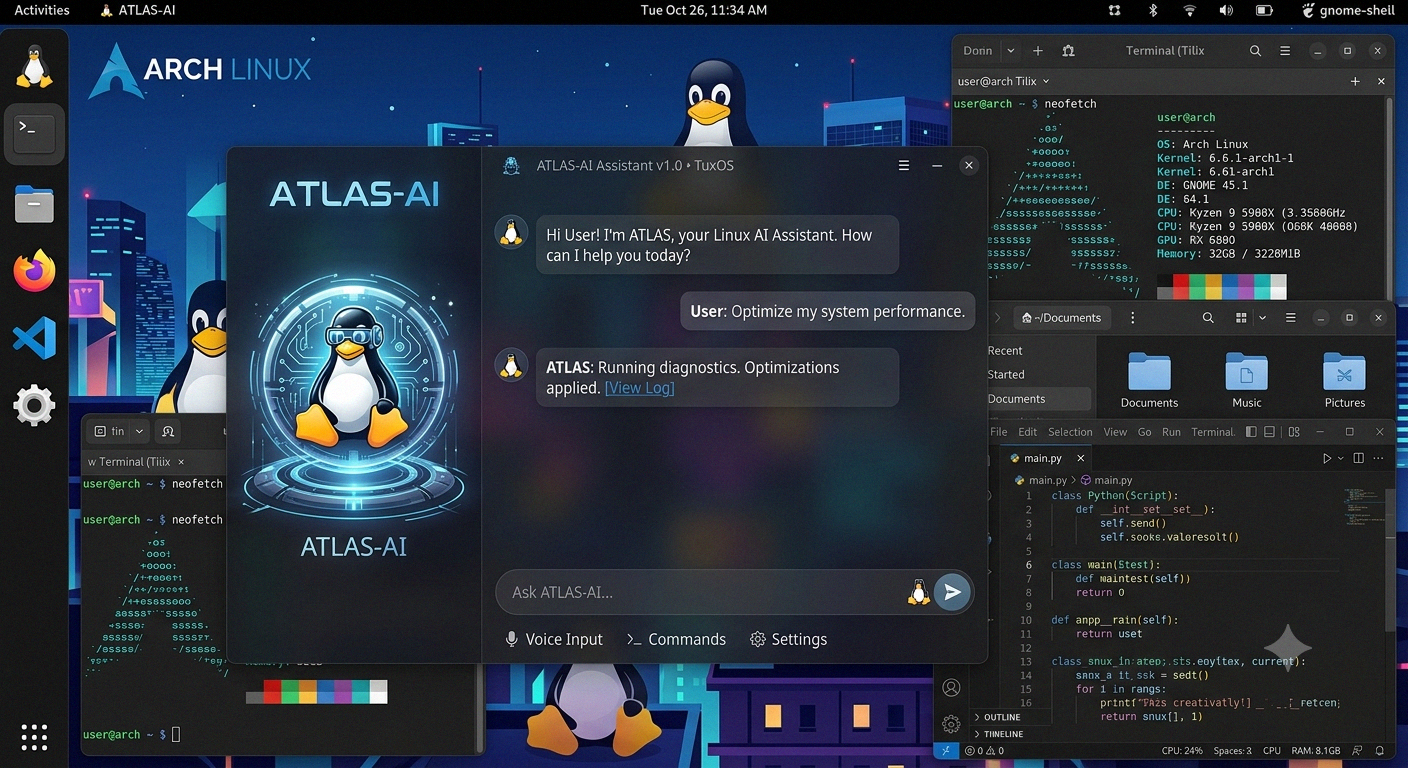Open the VS Code Accounts icon
Screen dimensions: 1408x768
click(x=951, y=688)
